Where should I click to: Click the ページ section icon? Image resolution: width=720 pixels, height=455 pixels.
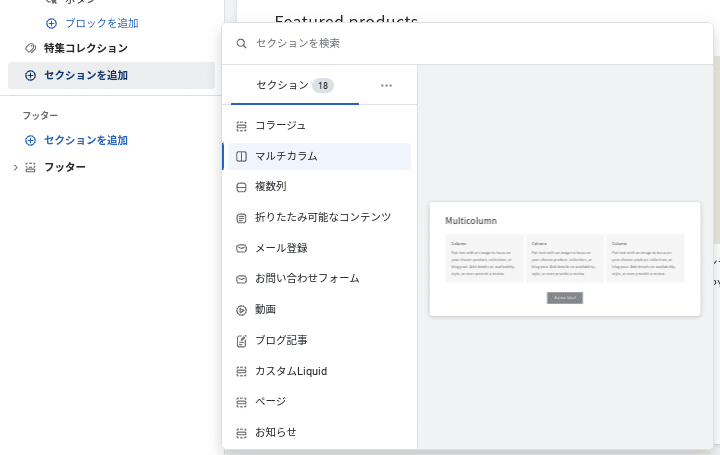[x=241, y=402]
